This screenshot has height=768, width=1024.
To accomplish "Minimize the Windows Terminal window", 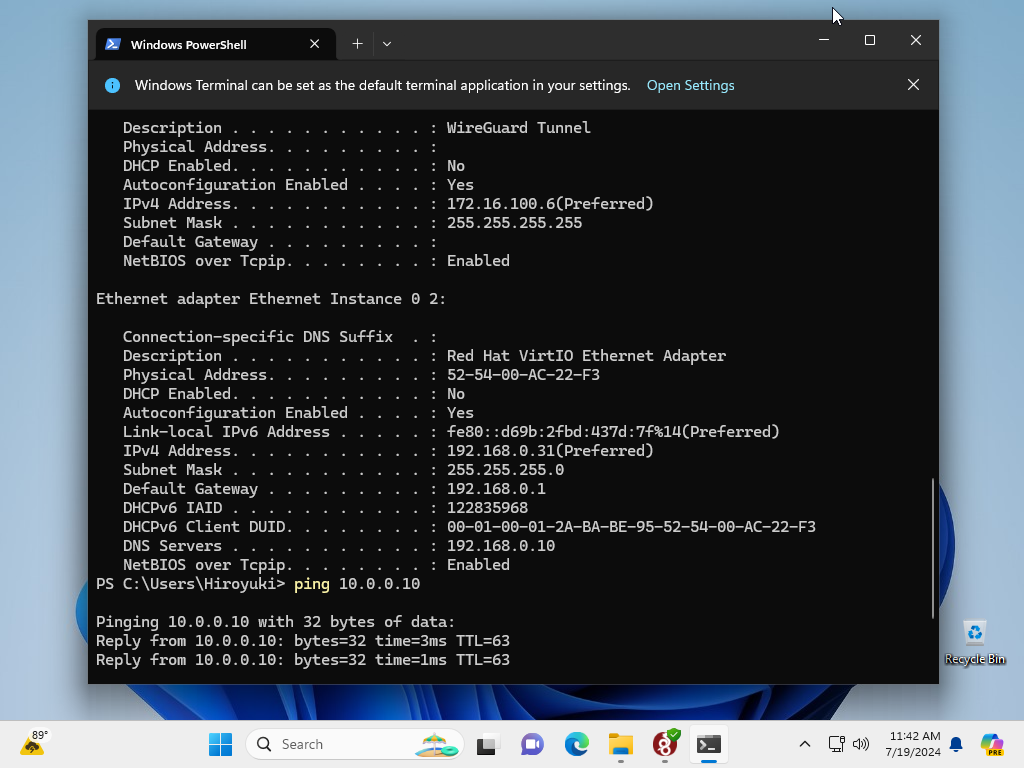I will click(824, 40).
